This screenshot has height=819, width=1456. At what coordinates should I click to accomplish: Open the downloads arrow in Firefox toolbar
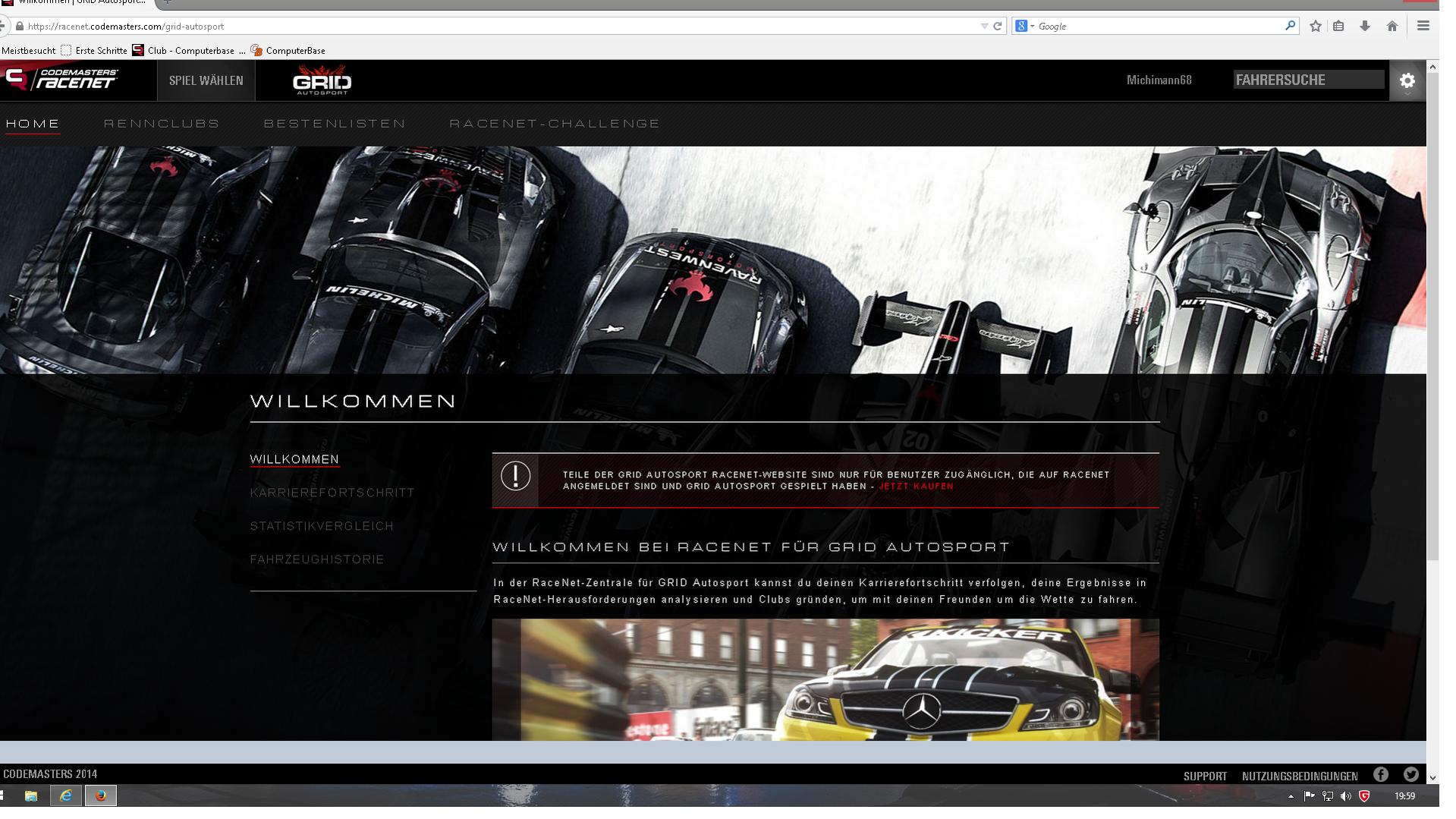click(x=1365, y=26)
